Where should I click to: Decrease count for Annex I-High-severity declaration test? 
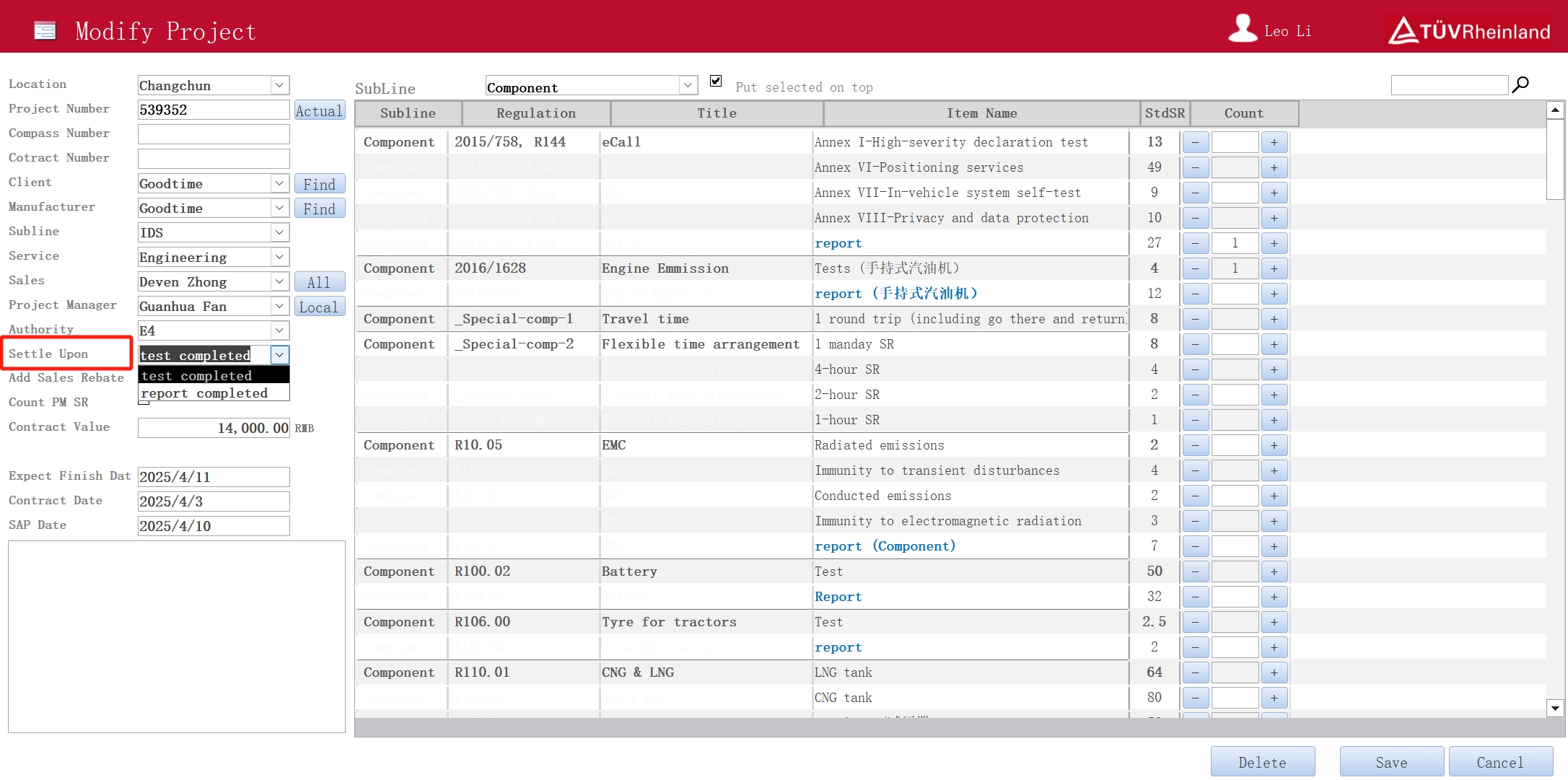(x=1196, y=142)
